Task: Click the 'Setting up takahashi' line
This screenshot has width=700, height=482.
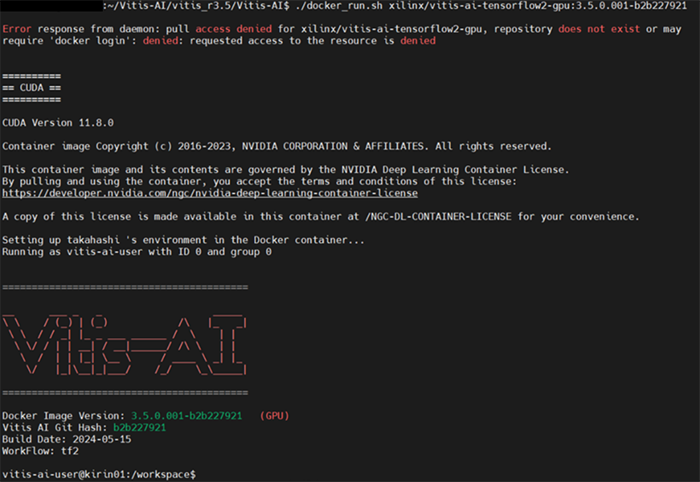Action: click(x=183, y=240)
